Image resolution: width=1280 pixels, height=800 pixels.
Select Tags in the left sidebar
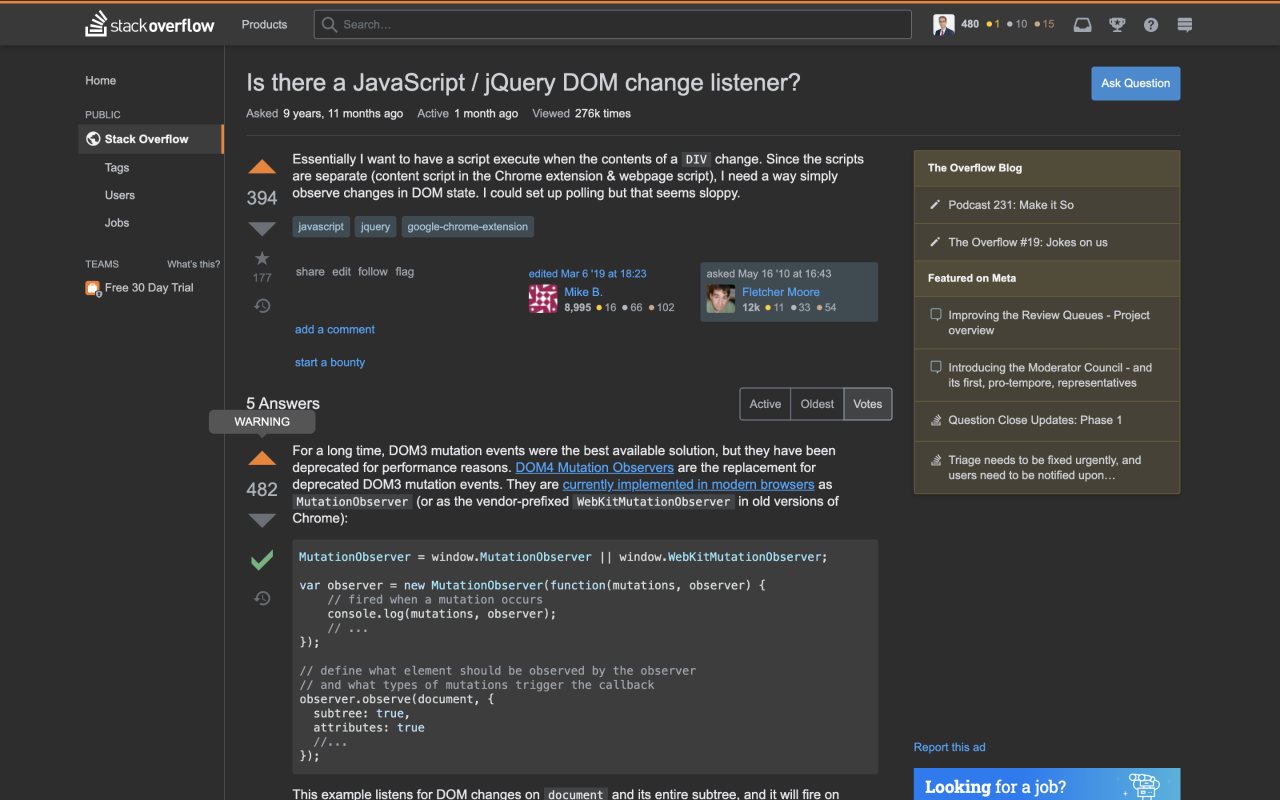(117, 168)
